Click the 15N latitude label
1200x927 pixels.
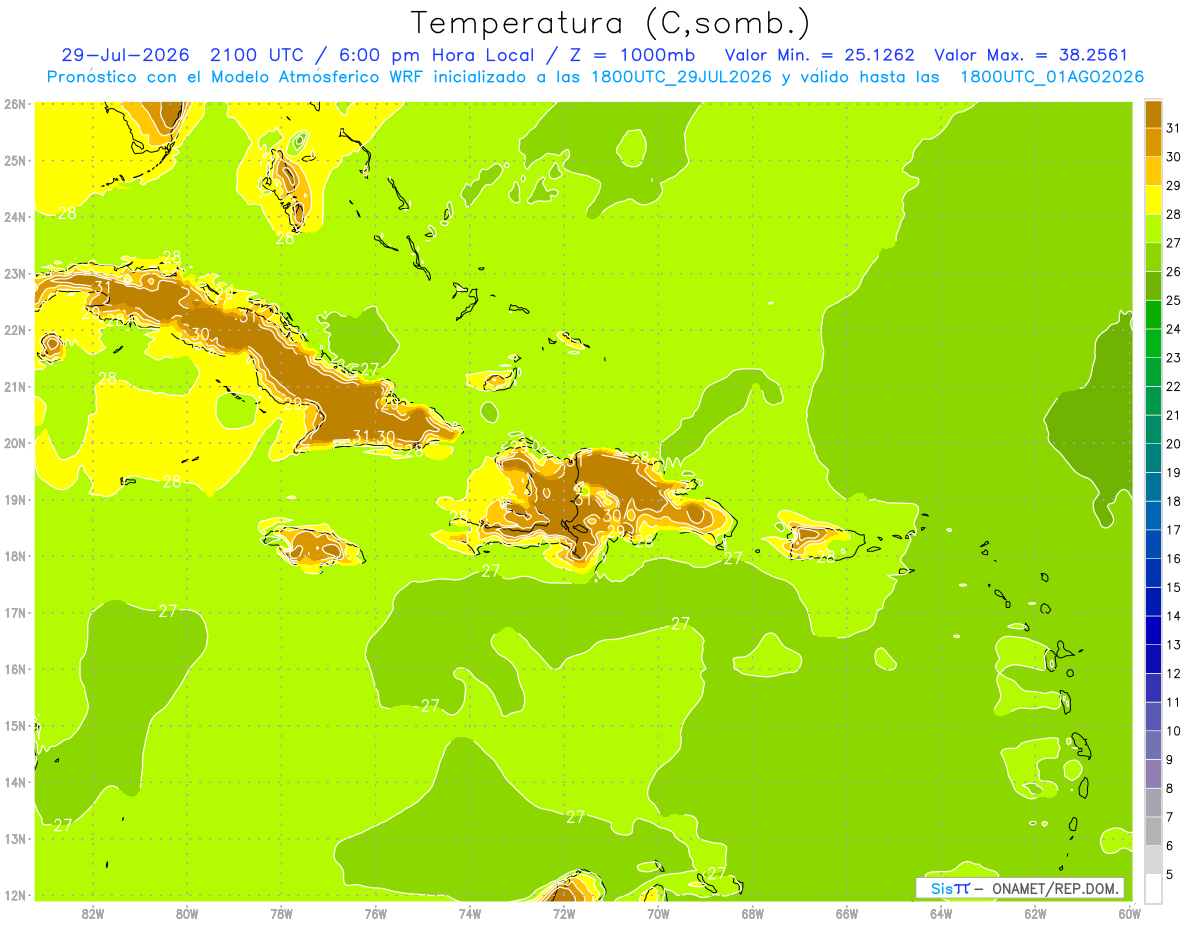14,726
